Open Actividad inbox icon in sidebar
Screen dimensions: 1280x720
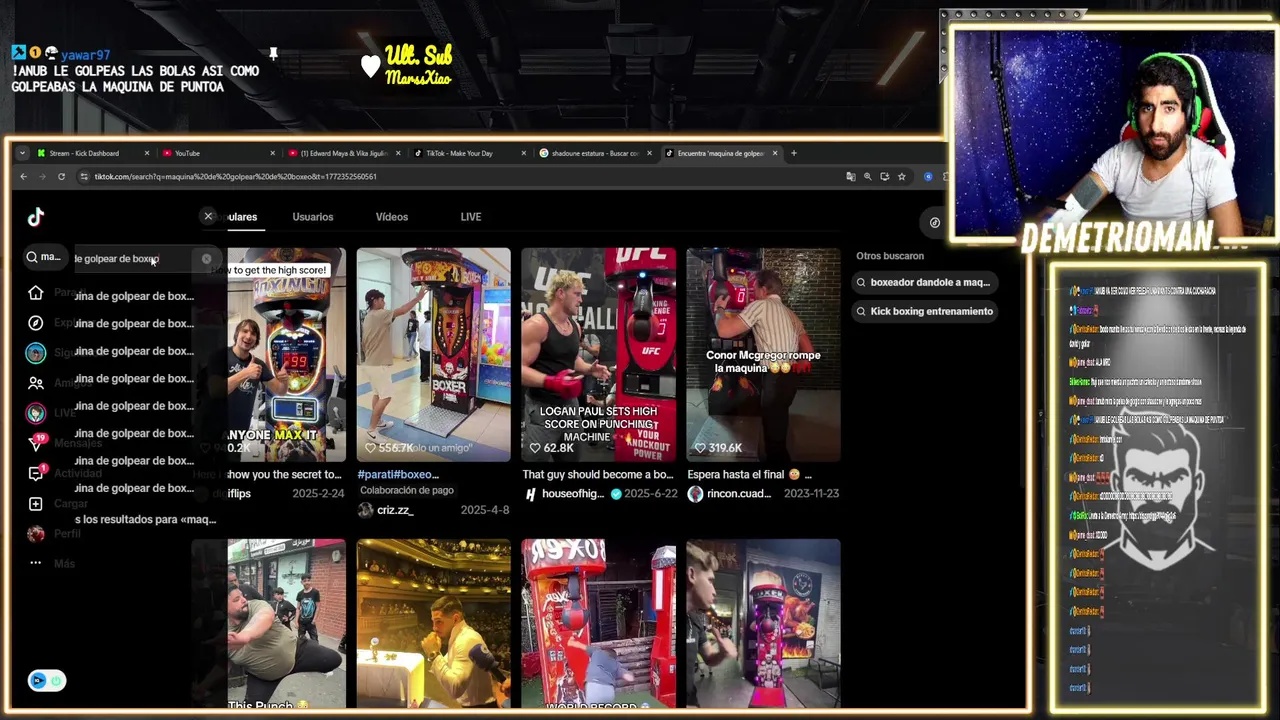pyautogui.click(x=36, y=473)
